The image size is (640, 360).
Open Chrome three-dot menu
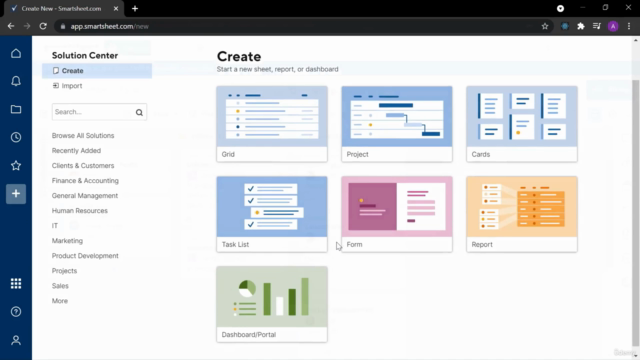629,26
